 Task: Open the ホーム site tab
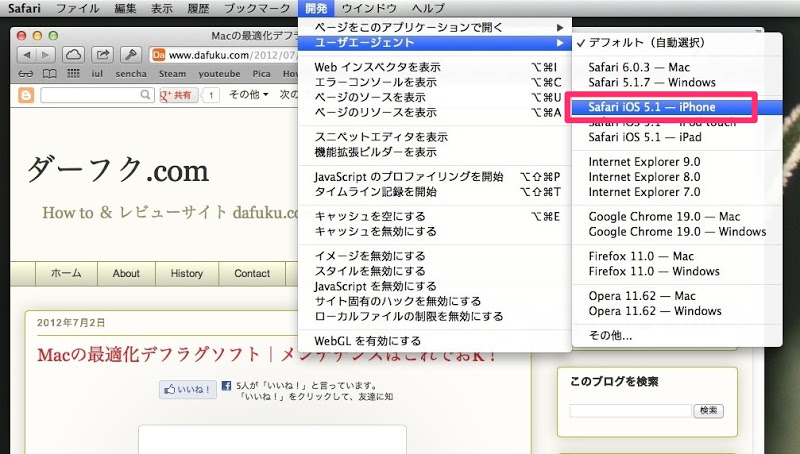(x=66, y=273)
